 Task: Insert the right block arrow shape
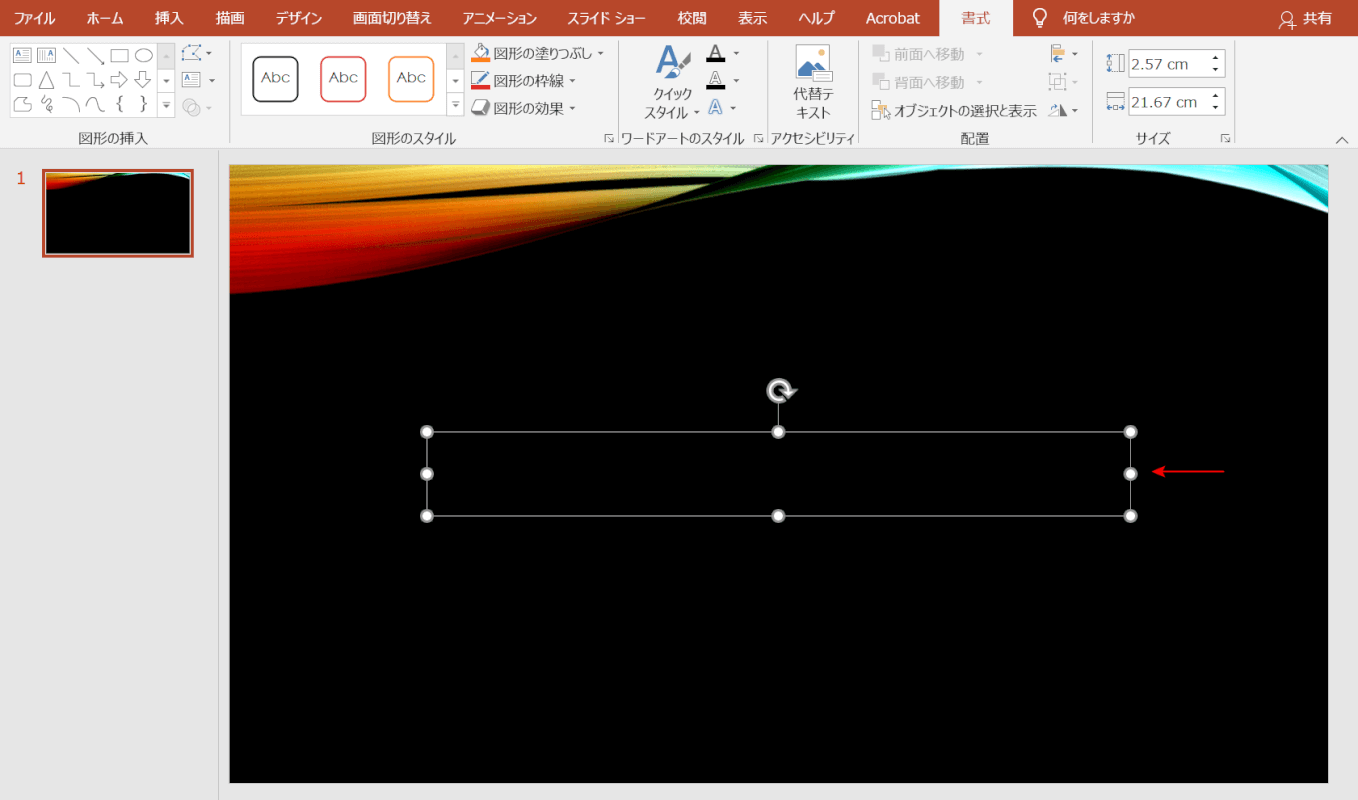[119, 80]
